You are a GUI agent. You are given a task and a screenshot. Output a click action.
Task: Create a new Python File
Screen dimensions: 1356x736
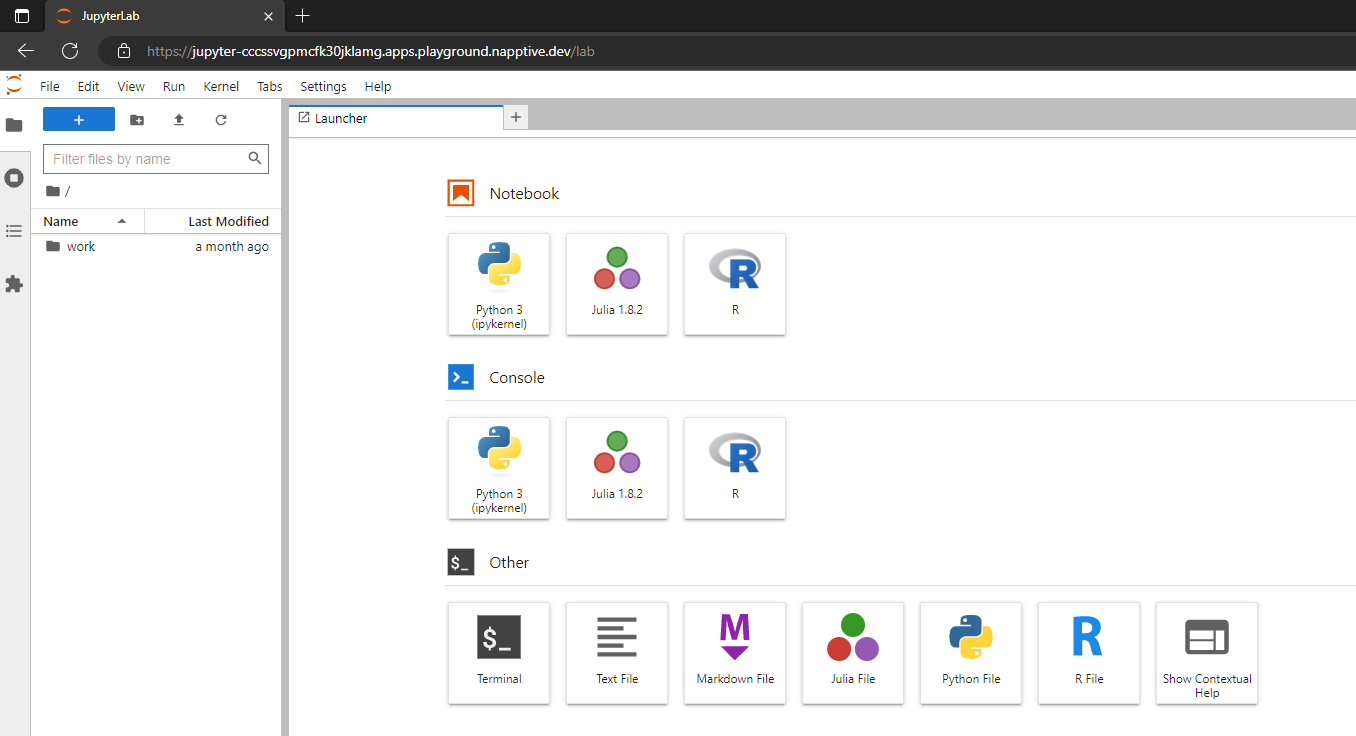click(x=971, y=653)
